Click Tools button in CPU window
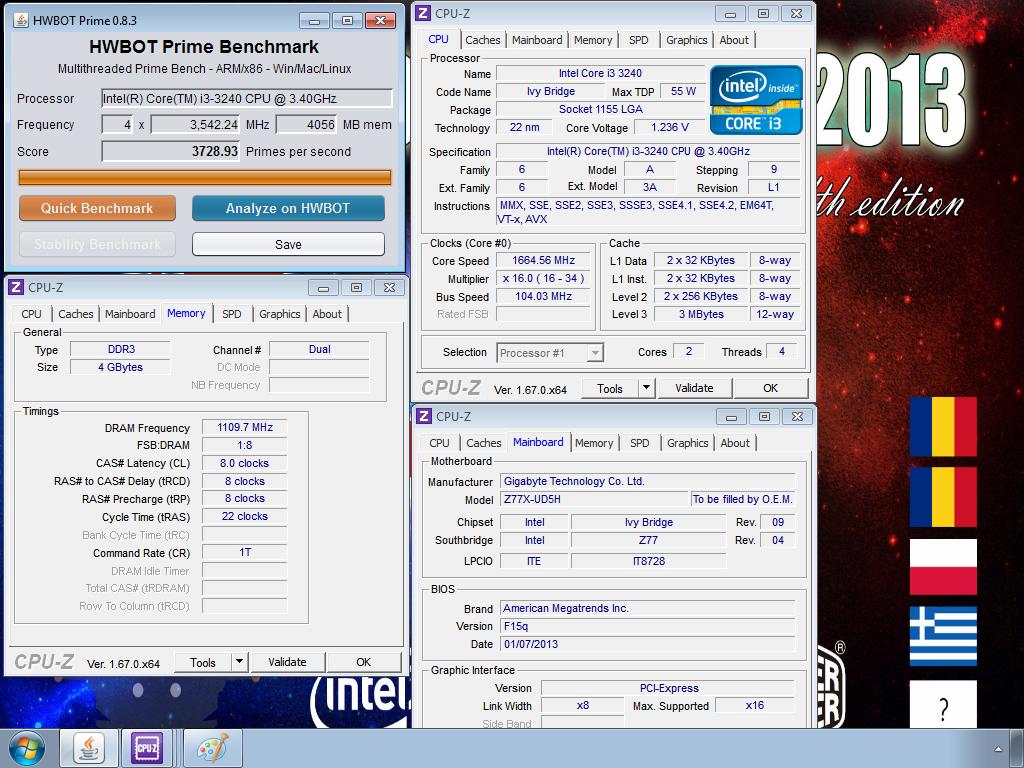Viewport: 1024px width, 768px height. [x=609, y=389]
